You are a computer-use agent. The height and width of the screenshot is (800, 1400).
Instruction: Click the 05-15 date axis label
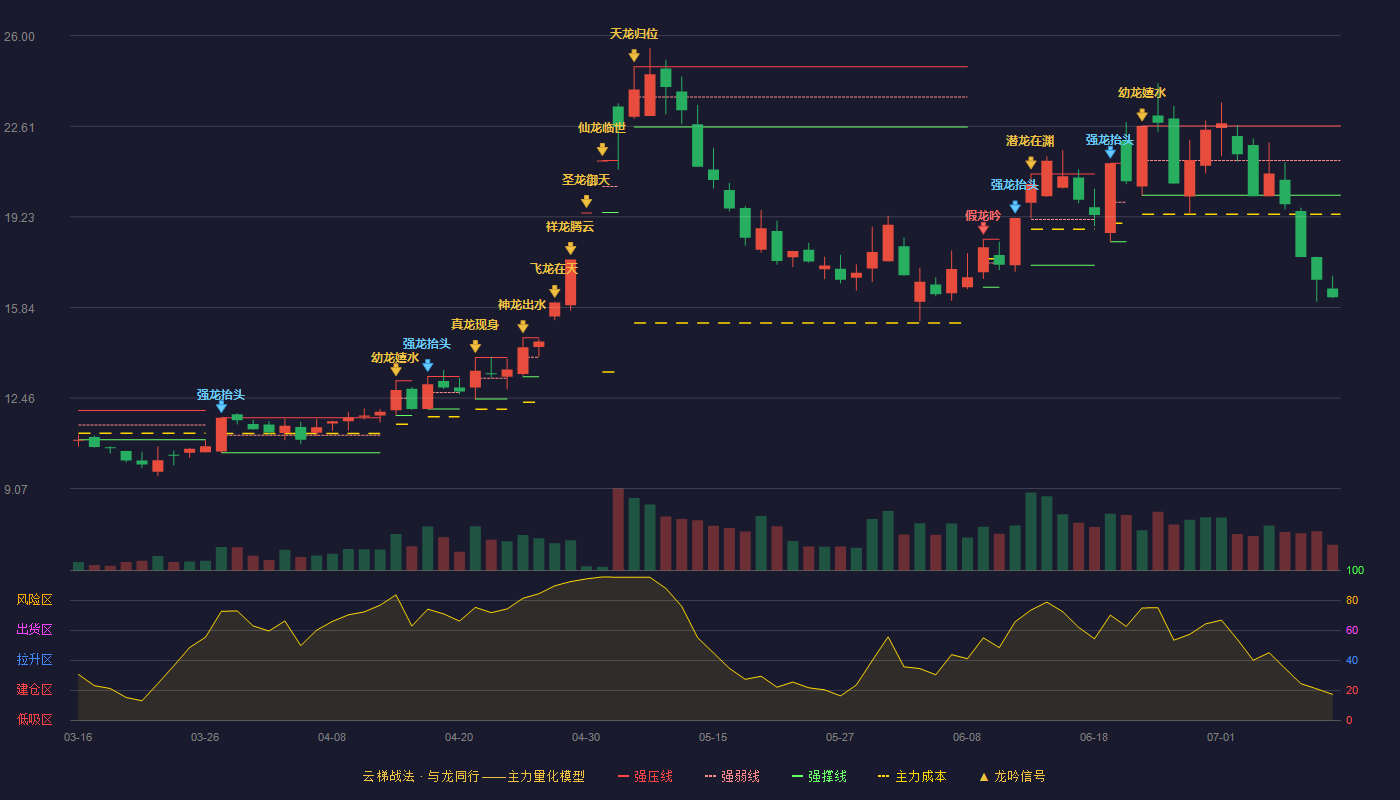pyautogui.click(x=713, y=737)
